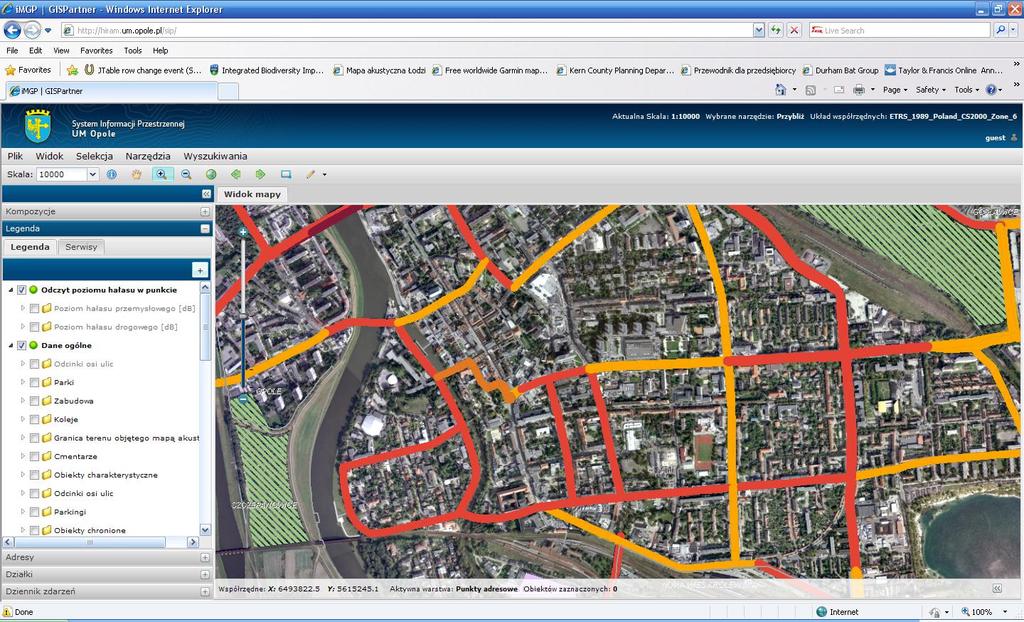Expand the Kompozycje panel
1024x622 pixels.
(205, 212)
